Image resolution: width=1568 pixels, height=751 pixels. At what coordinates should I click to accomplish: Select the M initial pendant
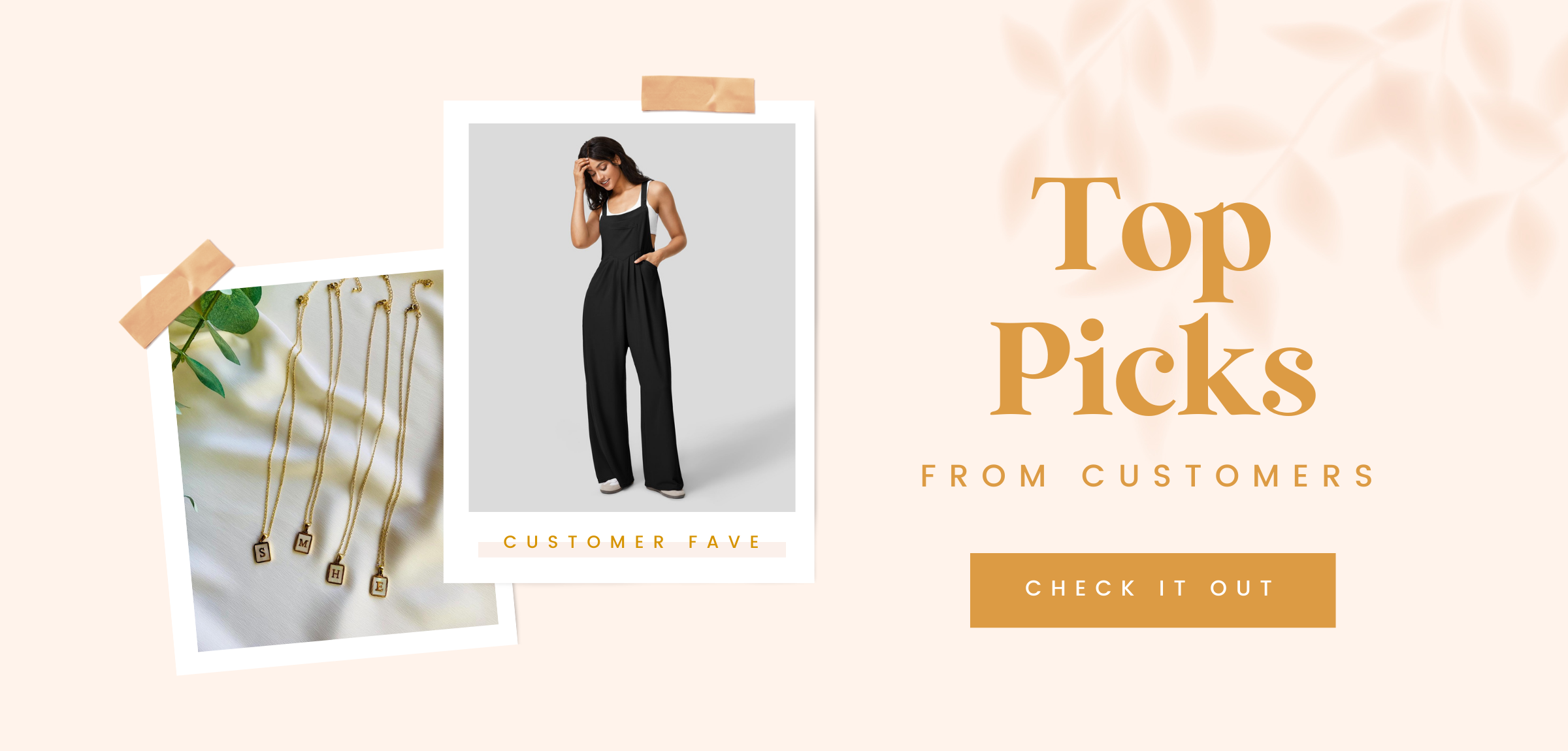(x=303, y=542)
